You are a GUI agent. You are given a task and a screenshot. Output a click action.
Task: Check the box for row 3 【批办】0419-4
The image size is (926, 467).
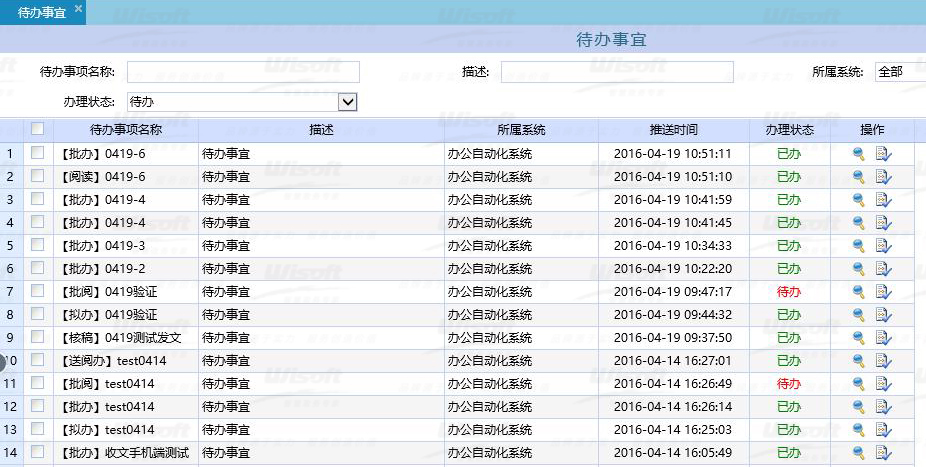(38, 199)
